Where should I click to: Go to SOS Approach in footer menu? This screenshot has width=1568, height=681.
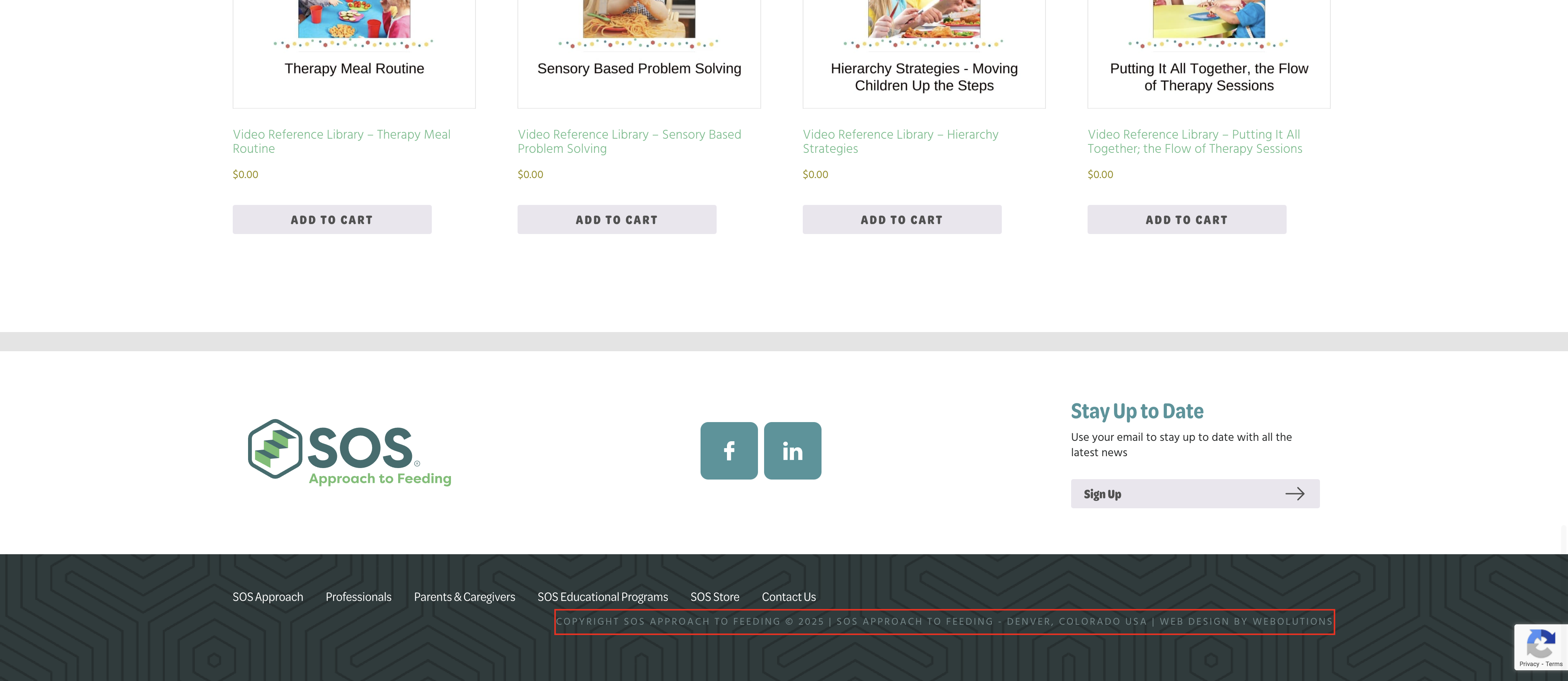(268, 597)
